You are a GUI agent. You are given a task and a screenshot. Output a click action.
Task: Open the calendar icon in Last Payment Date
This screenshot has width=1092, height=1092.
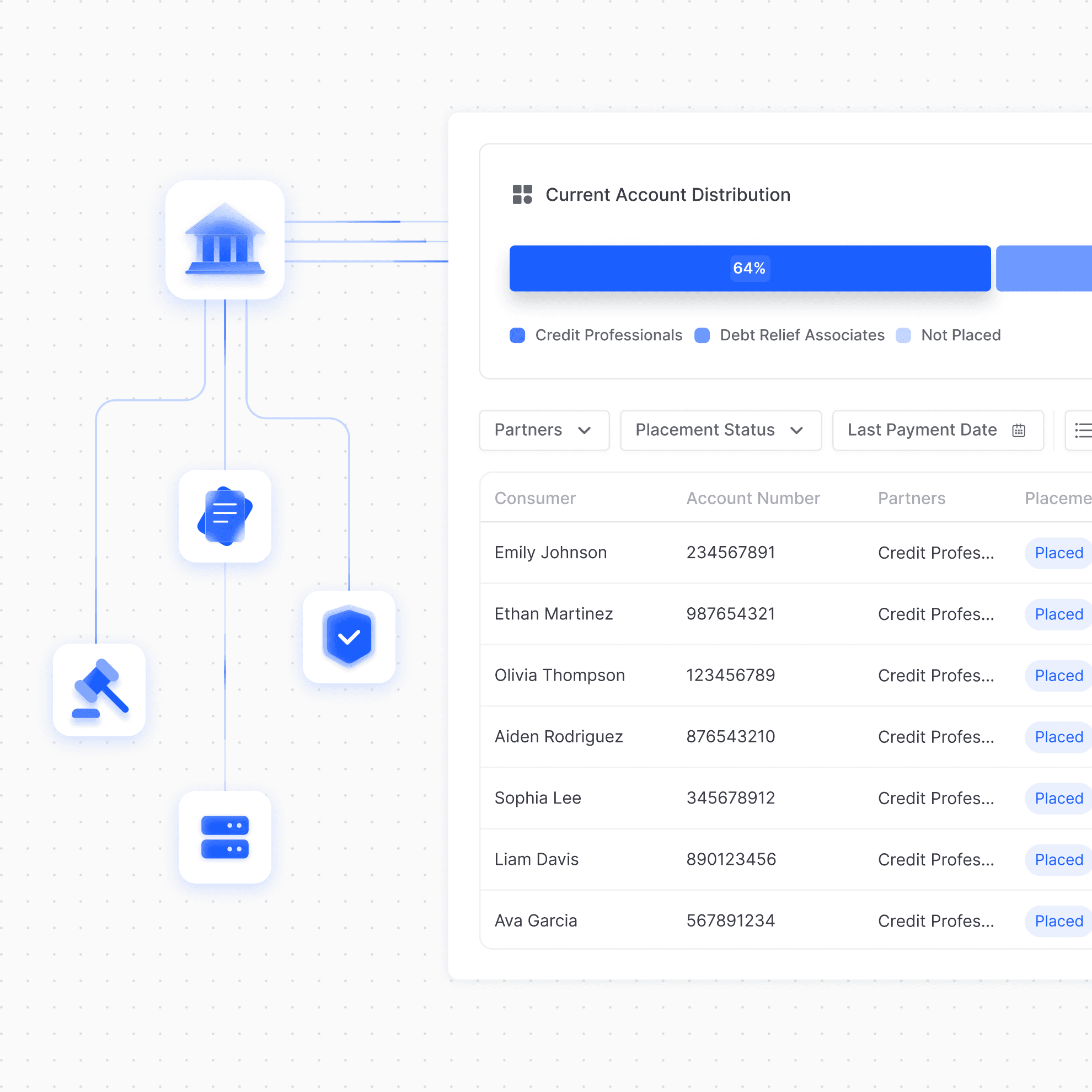click(1019, 430)
